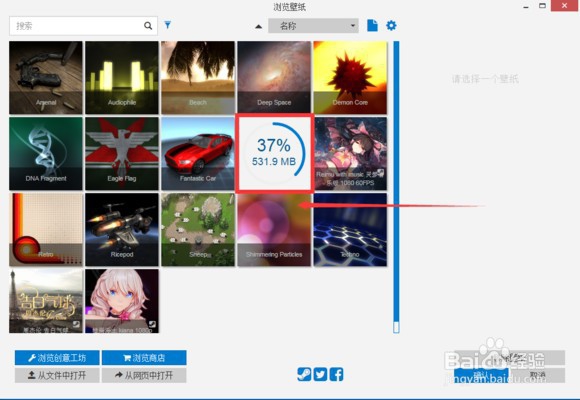Click the blue document file icon

coord(372,26)
